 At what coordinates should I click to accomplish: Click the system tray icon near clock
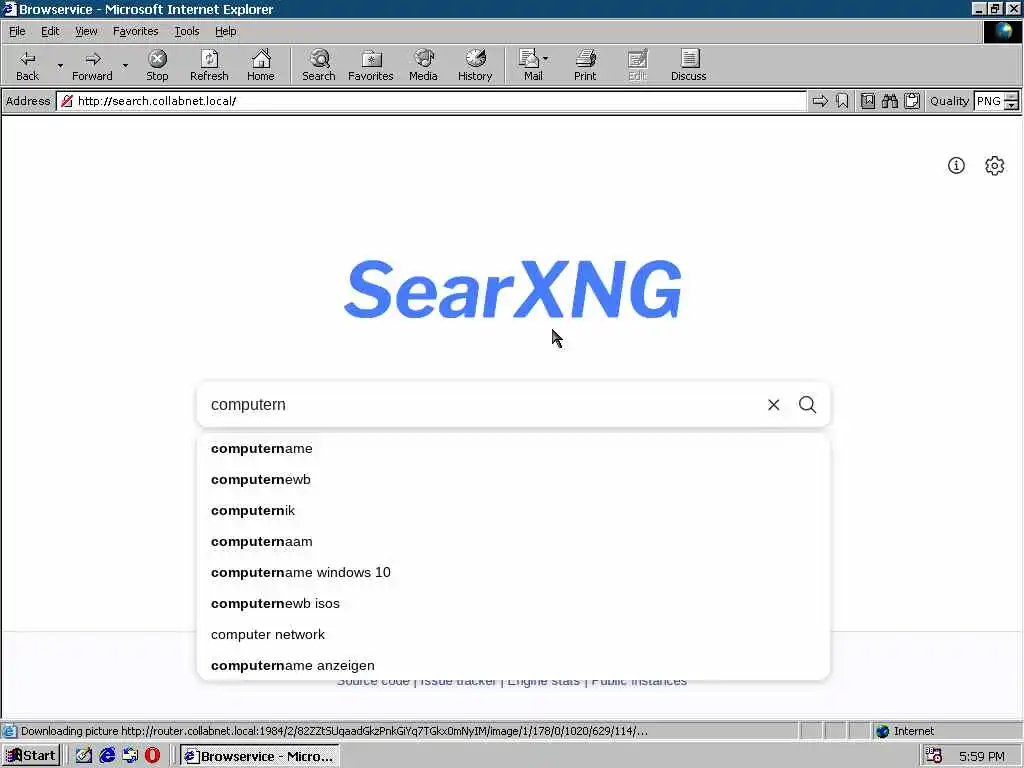[934, 756]
